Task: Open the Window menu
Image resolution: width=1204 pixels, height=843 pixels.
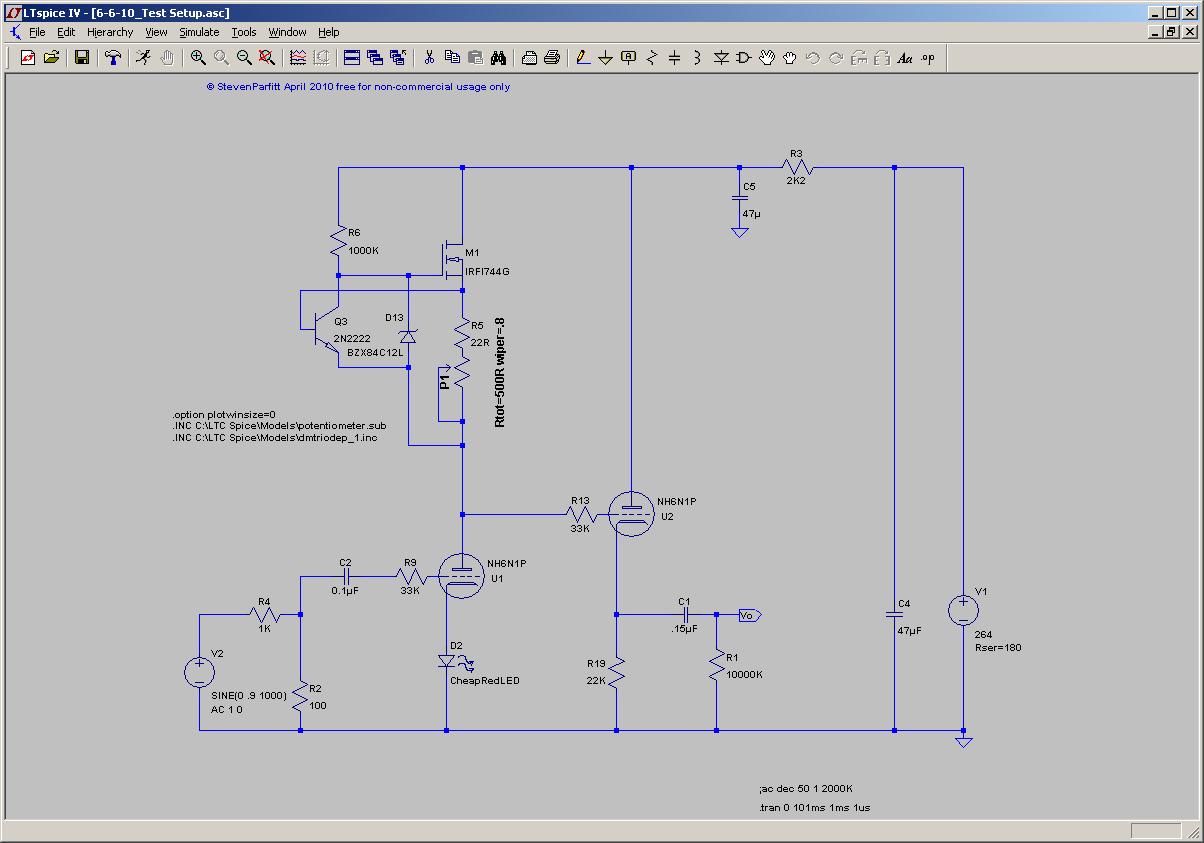Action: tap(288, 32)
